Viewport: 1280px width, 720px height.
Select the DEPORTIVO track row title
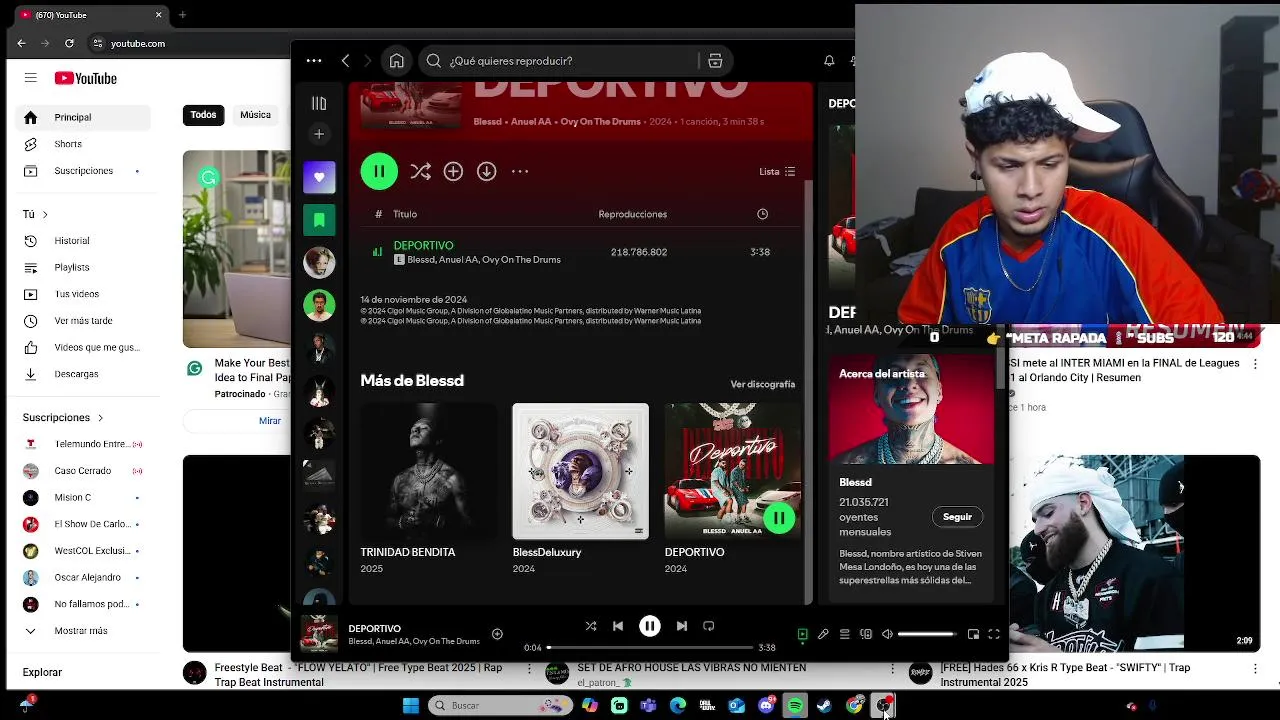423,245
